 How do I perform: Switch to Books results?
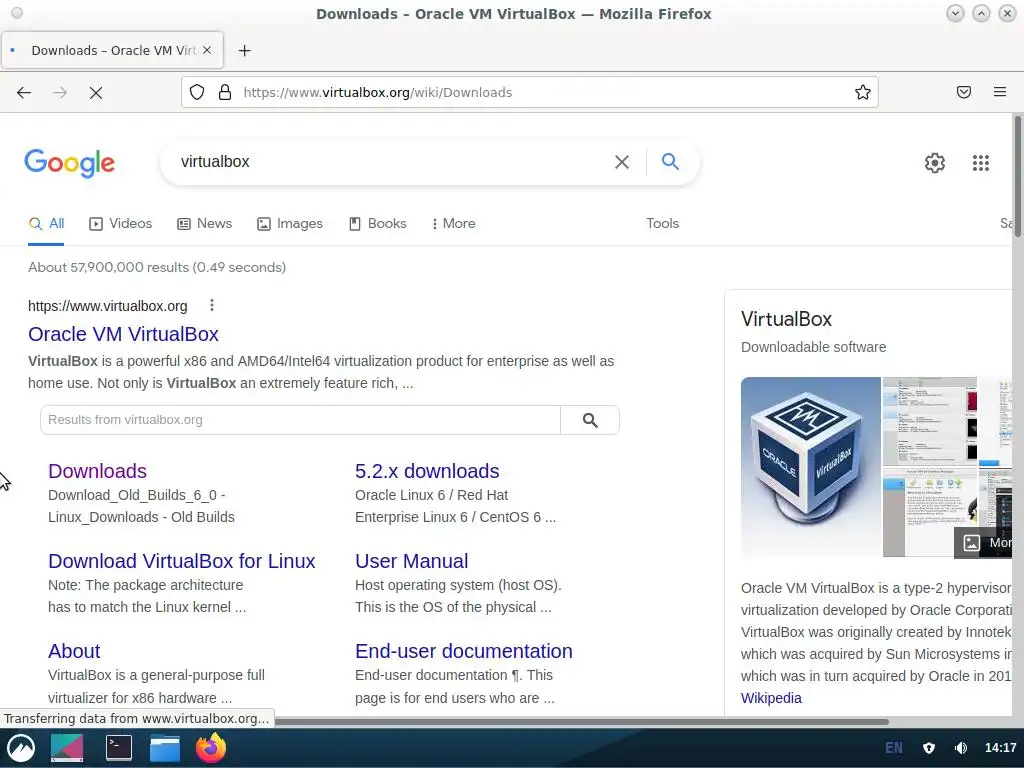377,223
